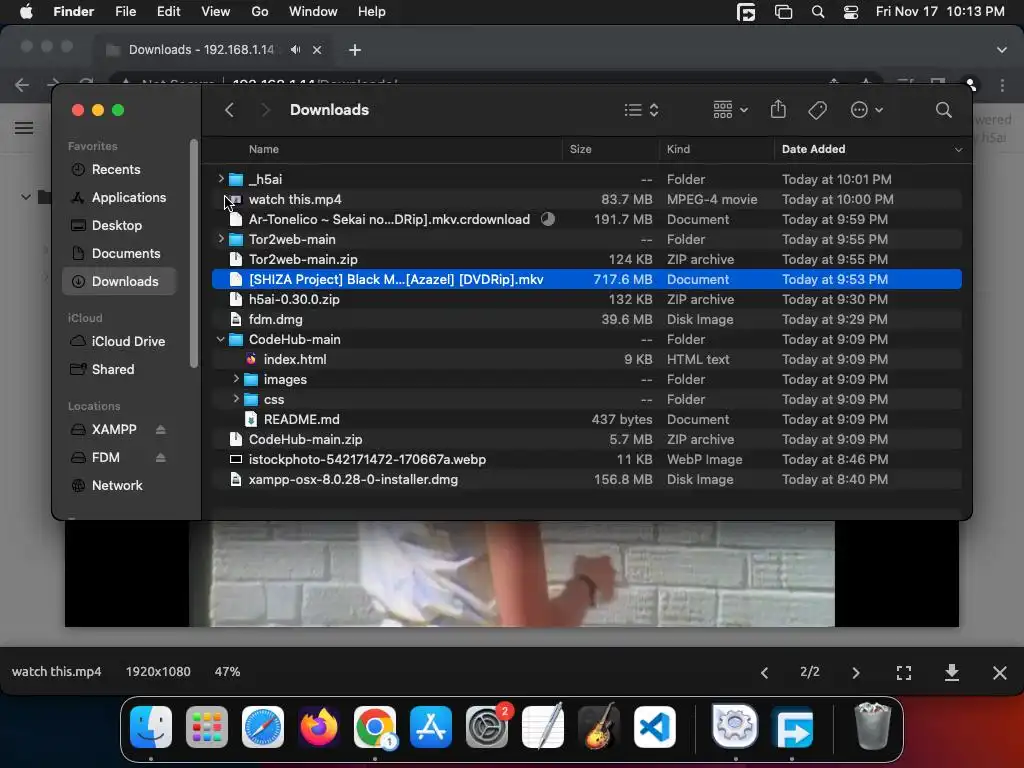Sort by the Date Added column header
The width and height of the screenshot is (1024, 768).
click(813, 149)
